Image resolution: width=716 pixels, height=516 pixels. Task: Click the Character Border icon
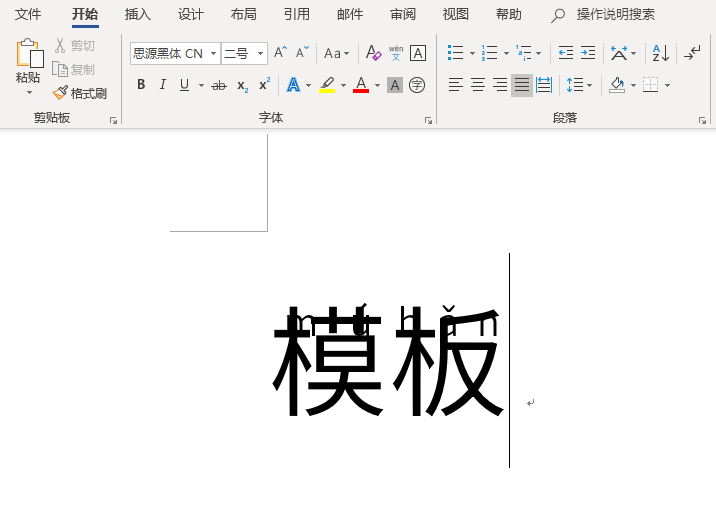(x=418, y=53)
